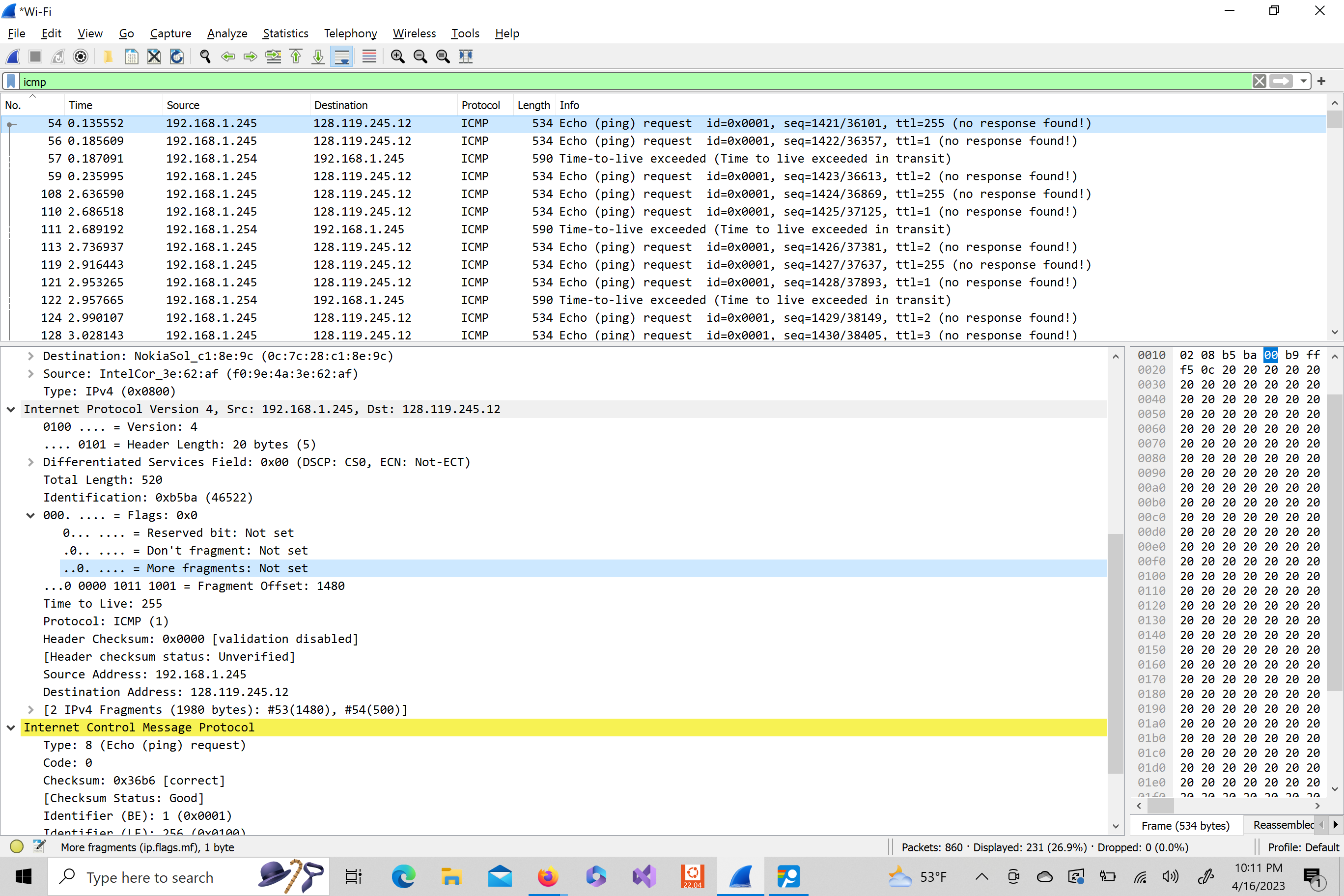The width and height of the screenshot is (1344, 896).
Task: Click the icmp display filter field
Action: pos(629,81)
